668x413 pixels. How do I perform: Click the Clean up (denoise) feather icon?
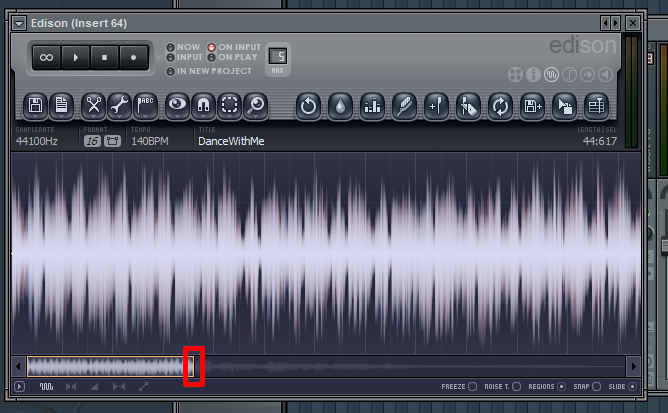coord(404,106)
